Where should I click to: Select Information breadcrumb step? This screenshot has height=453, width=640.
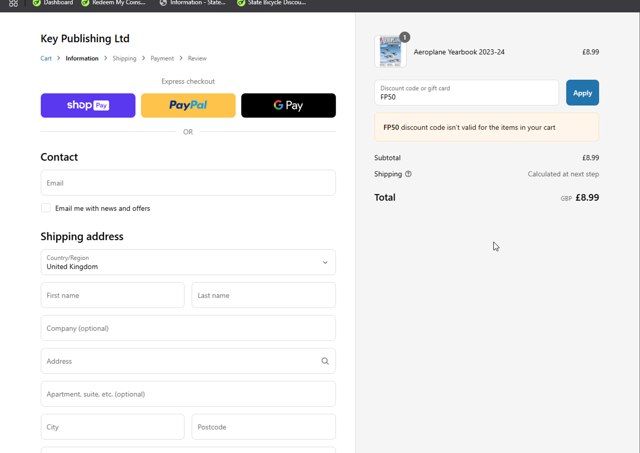(x=82, y=58)
